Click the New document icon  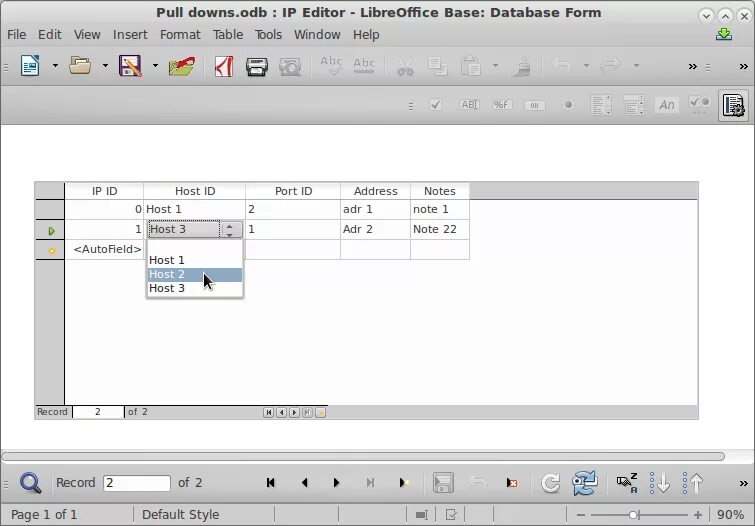[30, 66]
